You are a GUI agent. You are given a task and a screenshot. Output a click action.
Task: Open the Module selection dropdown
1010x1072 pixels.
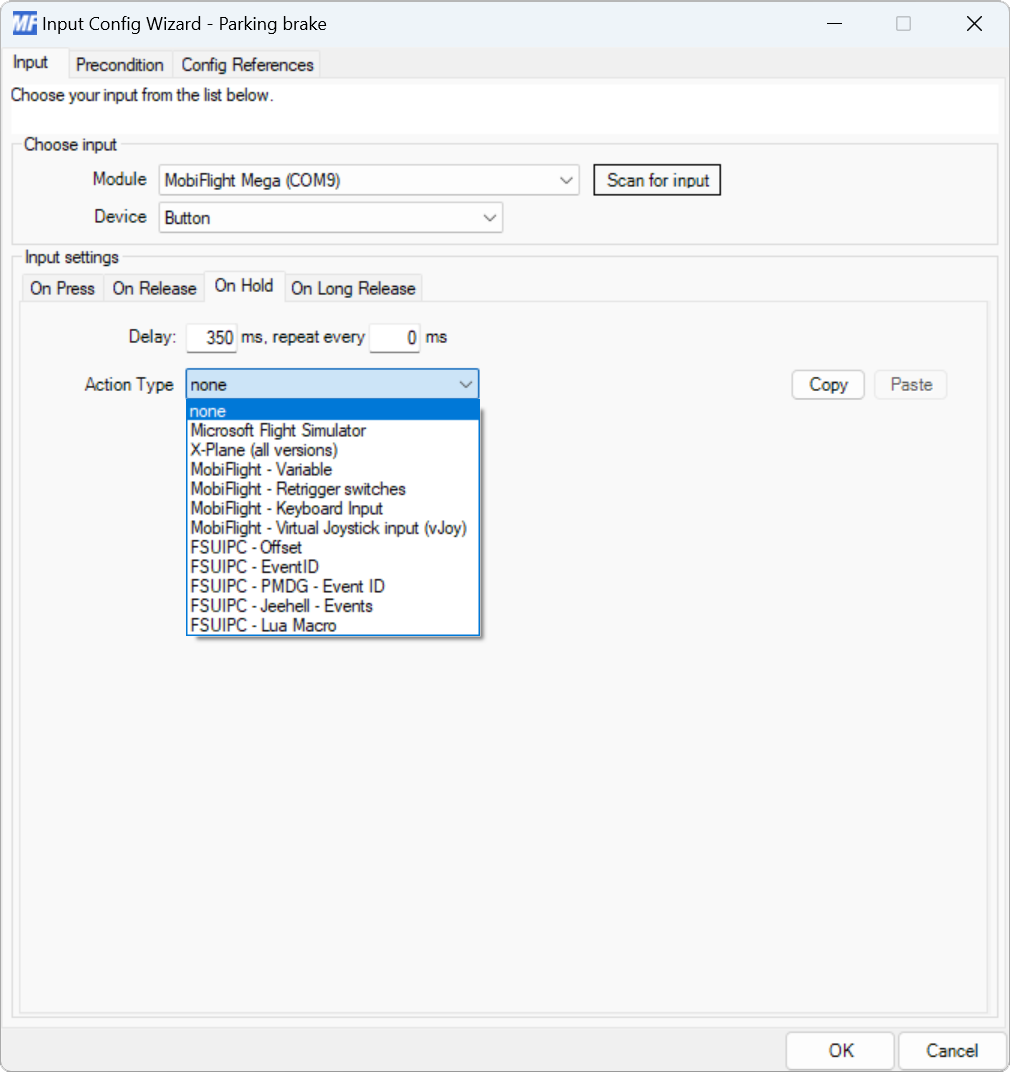point(568,180)
